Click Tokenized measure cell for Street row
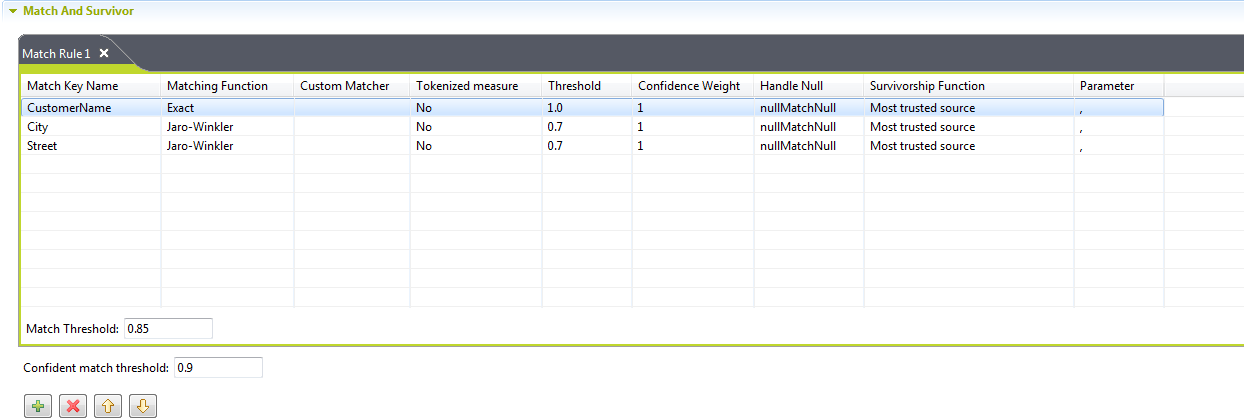The height and width of the screenshot is (420, 1244). [x=474, y=146]
